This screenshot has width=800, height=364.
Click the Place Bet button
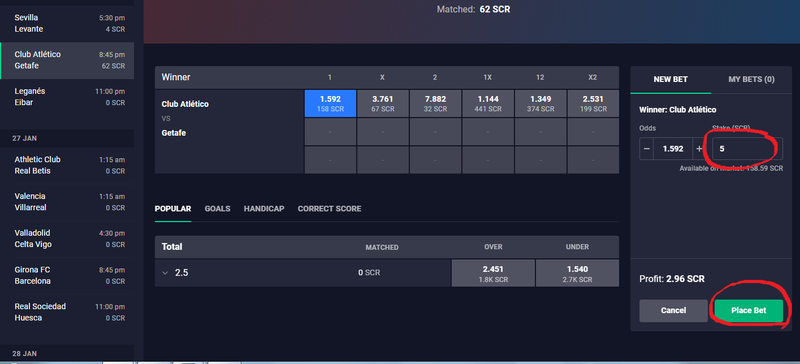748,310
